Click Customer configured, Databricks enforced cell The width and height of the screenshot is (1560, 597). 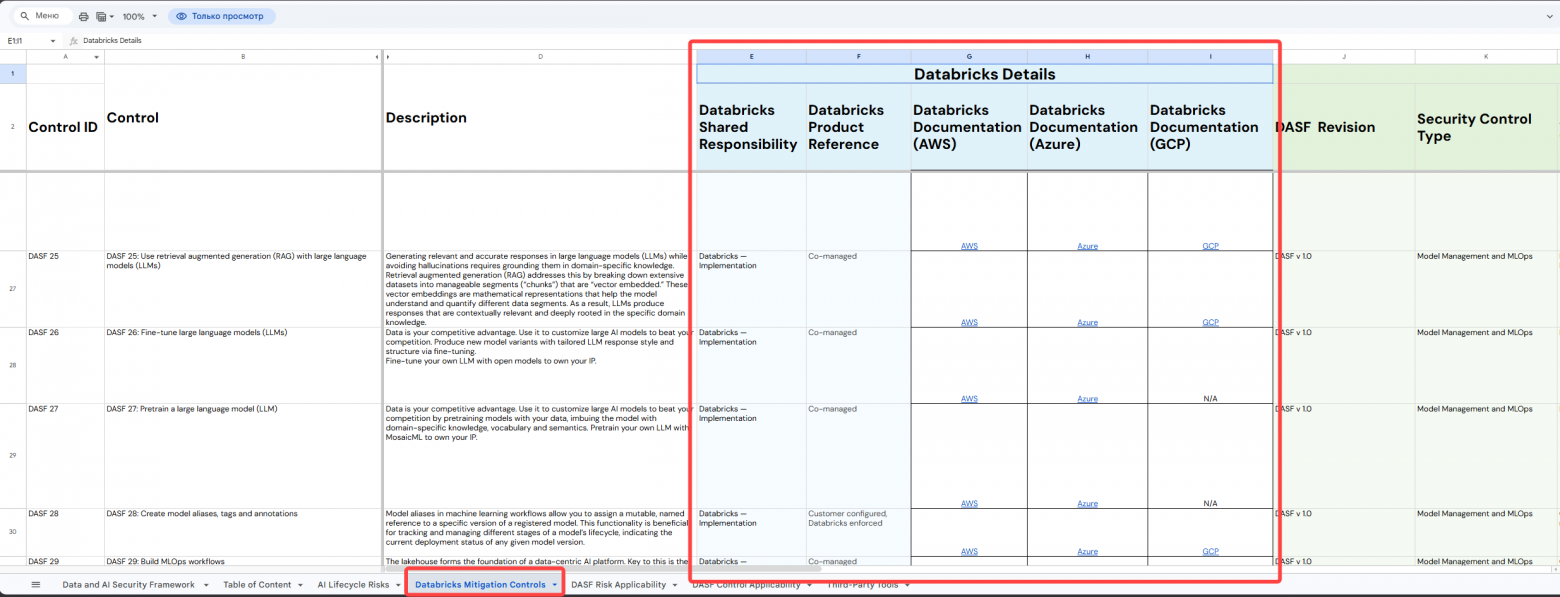click(x=859, y=532)
